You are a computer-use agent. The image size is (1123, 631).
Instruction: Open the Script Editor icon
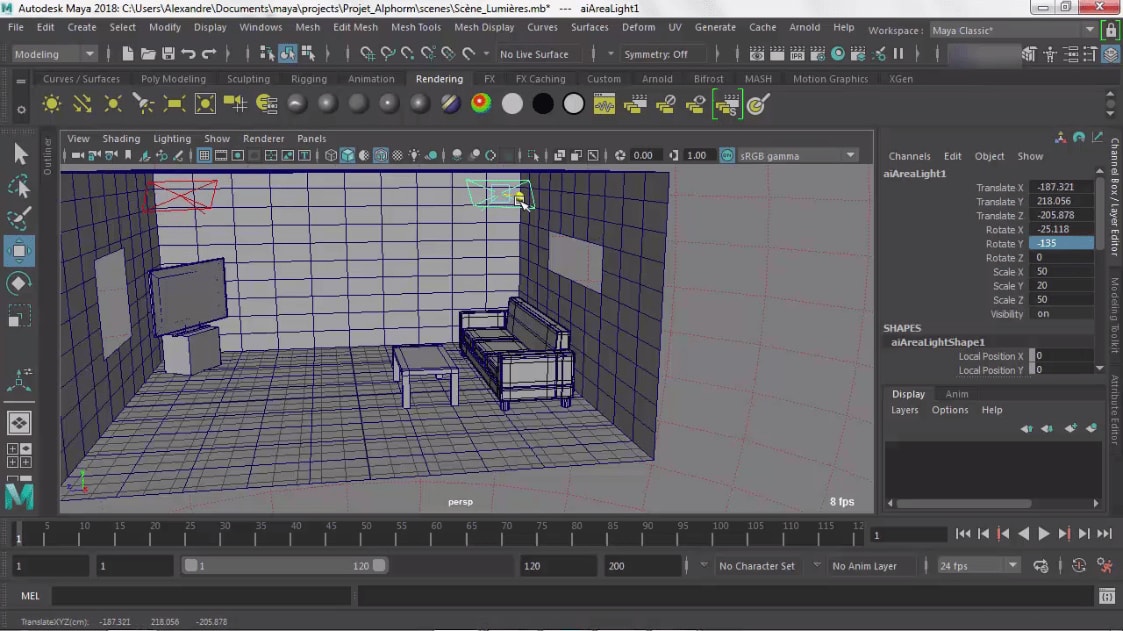(x=1107, y=596)
